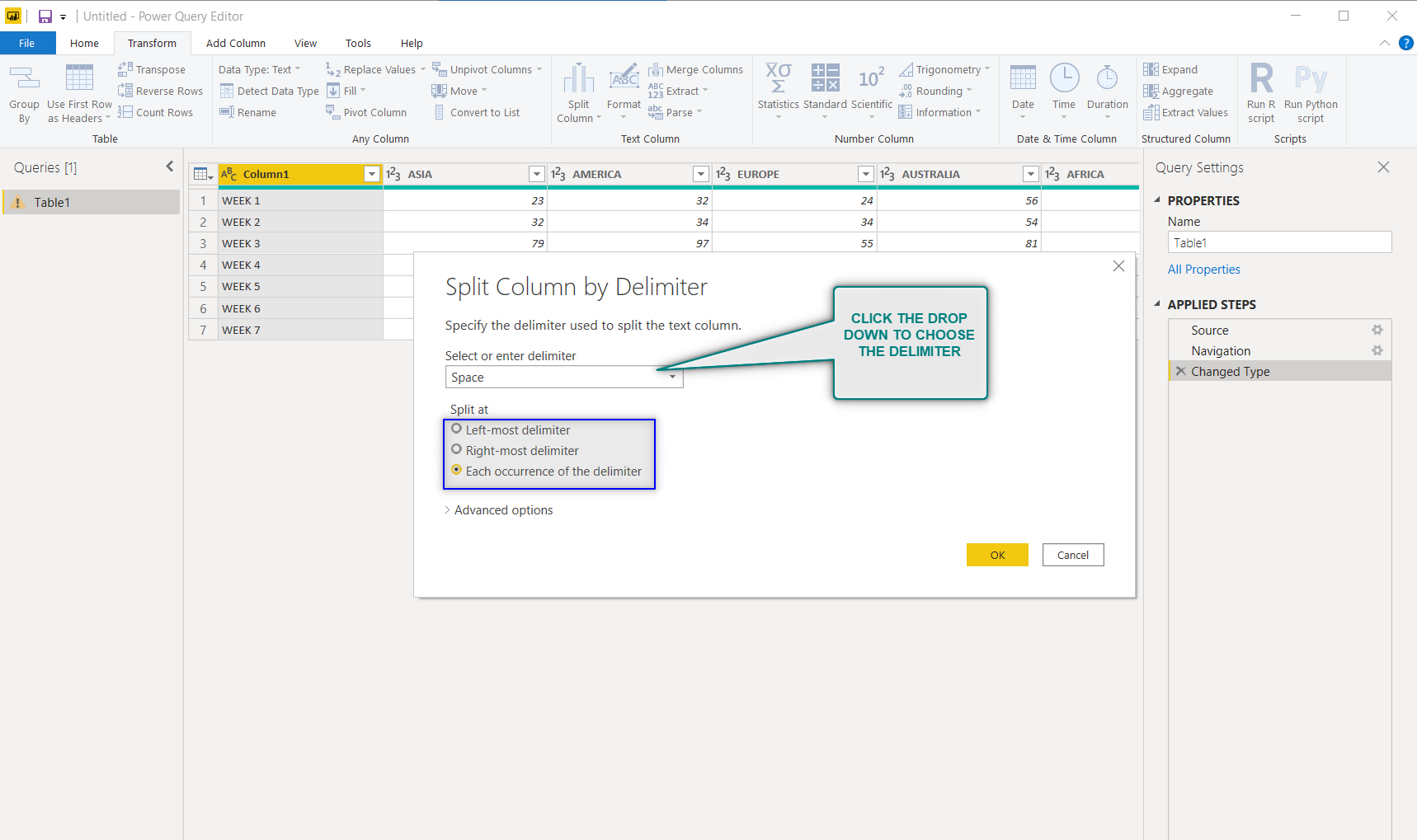This screenshot has height=840, width=1417.
Task: Switch to the Home tab
Action: (x=84, y=43)
